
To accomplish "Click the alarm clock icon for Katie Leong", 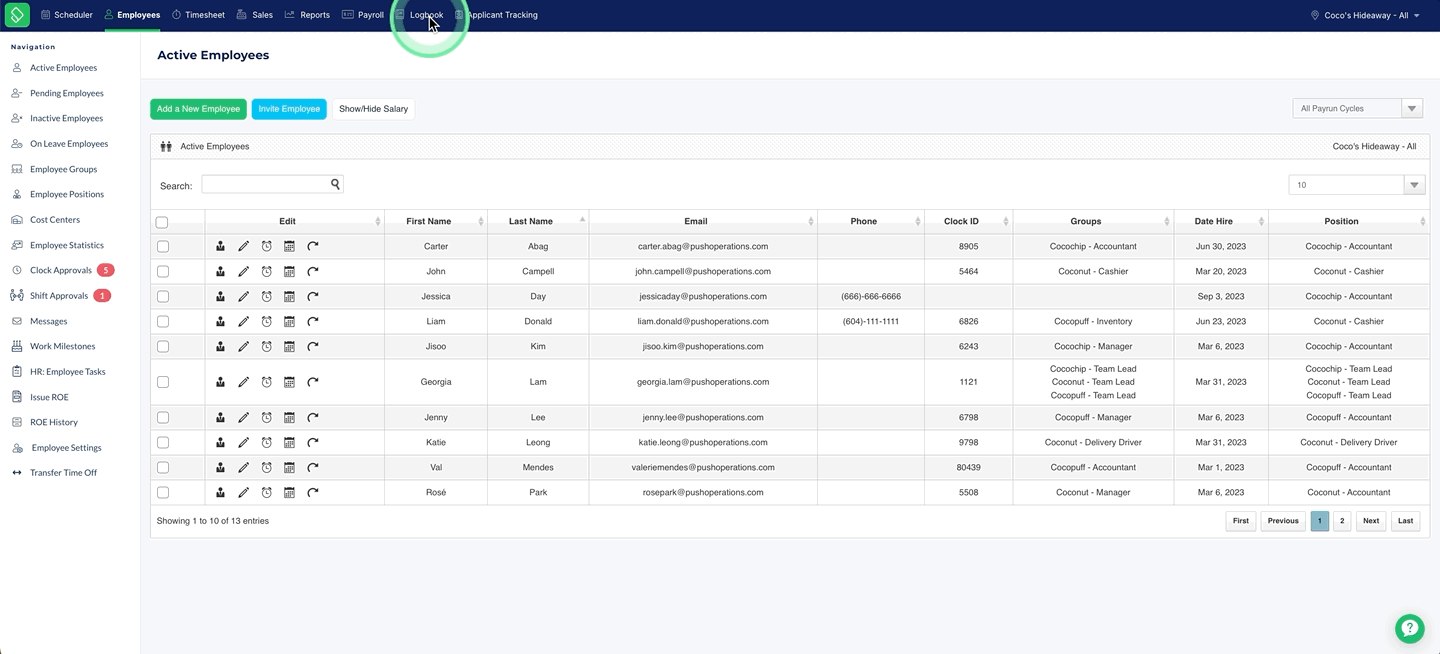I will (266, 442).
